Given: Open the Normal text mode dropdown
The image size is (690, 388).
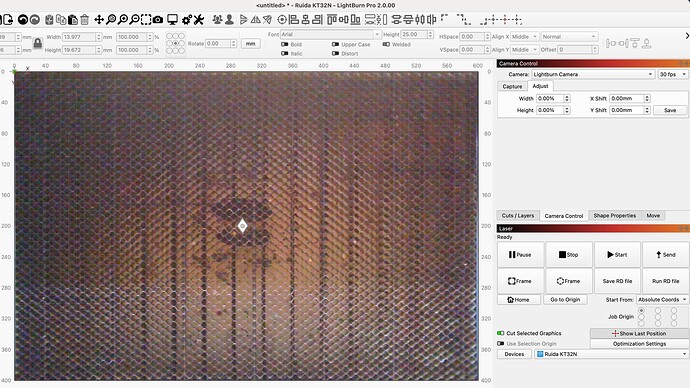Looking at the screenshot, I should coord(569,37).
